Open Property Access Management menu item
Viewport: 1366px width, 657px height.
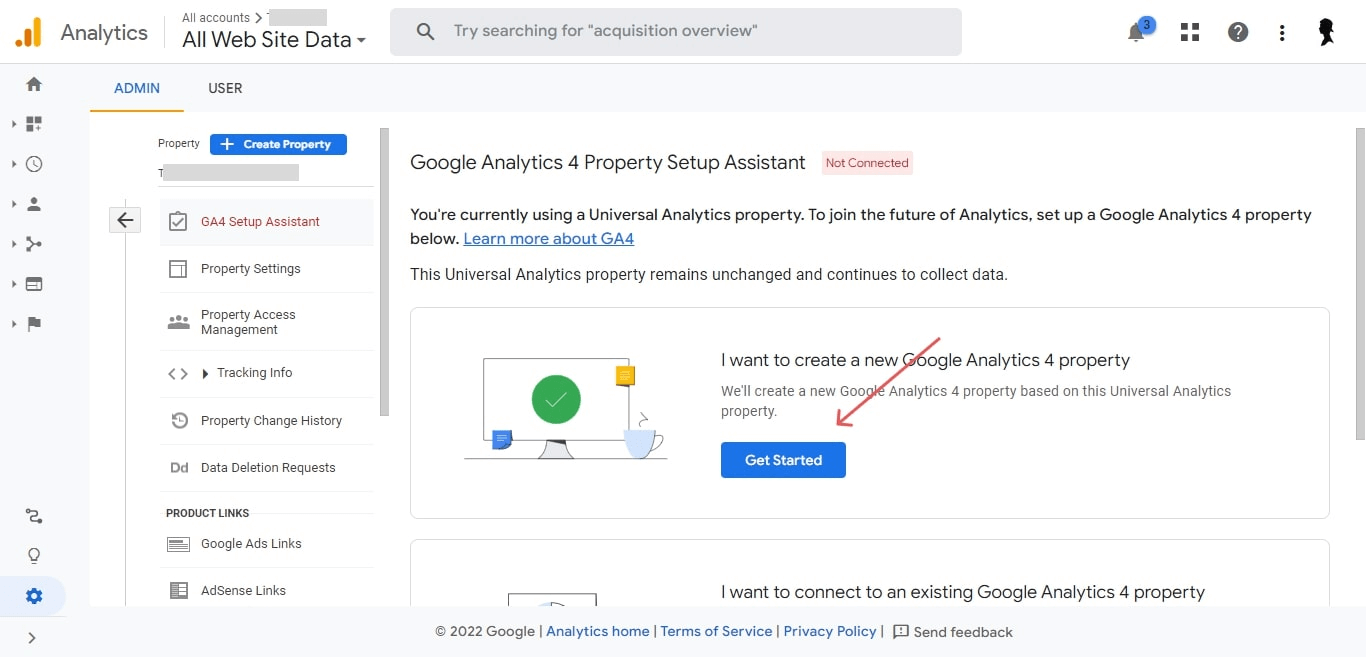pyautogui.click(x=266, y=322)
